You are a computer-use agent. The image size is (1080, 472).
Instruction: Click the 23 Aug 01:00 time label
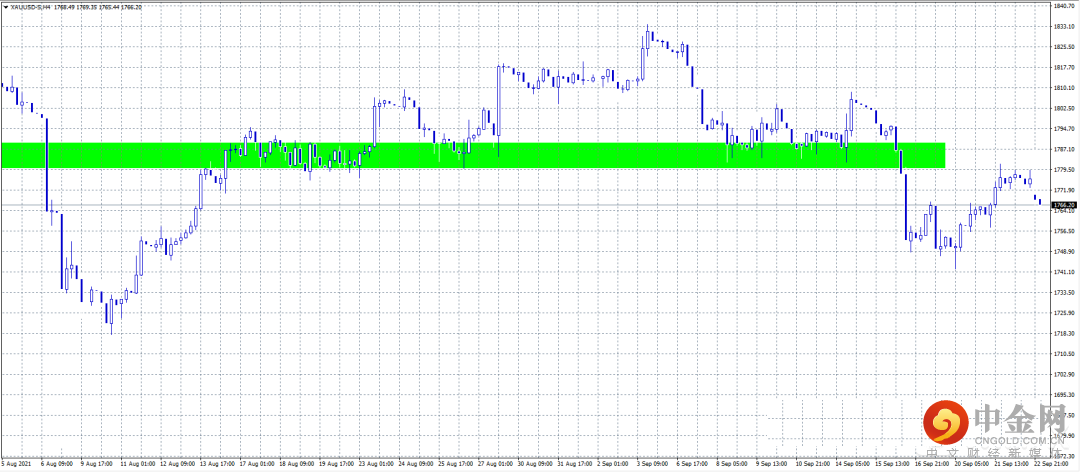coord(375,466)
